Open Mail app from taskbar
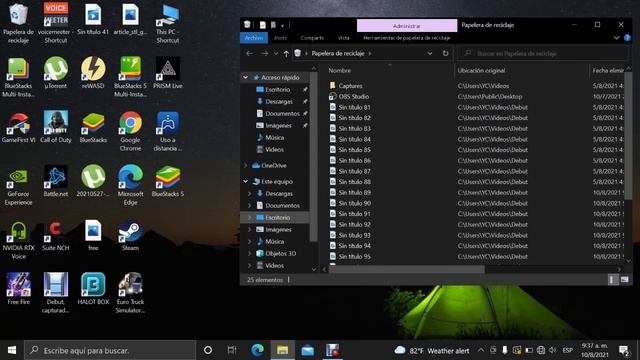640x360 pixels. [x=308, y=350]
